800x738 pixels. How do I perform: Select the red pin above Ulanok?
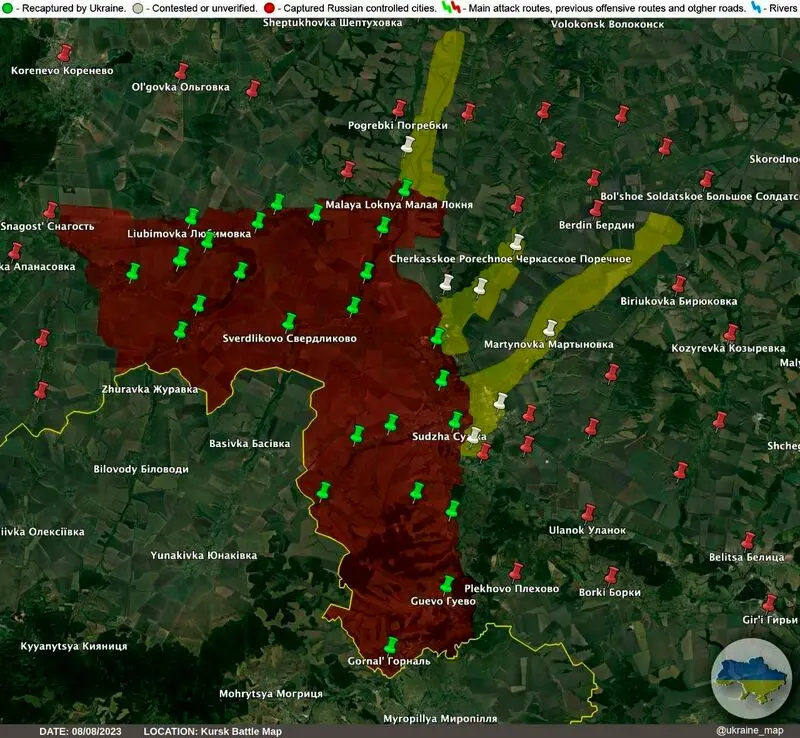(588, 513)
